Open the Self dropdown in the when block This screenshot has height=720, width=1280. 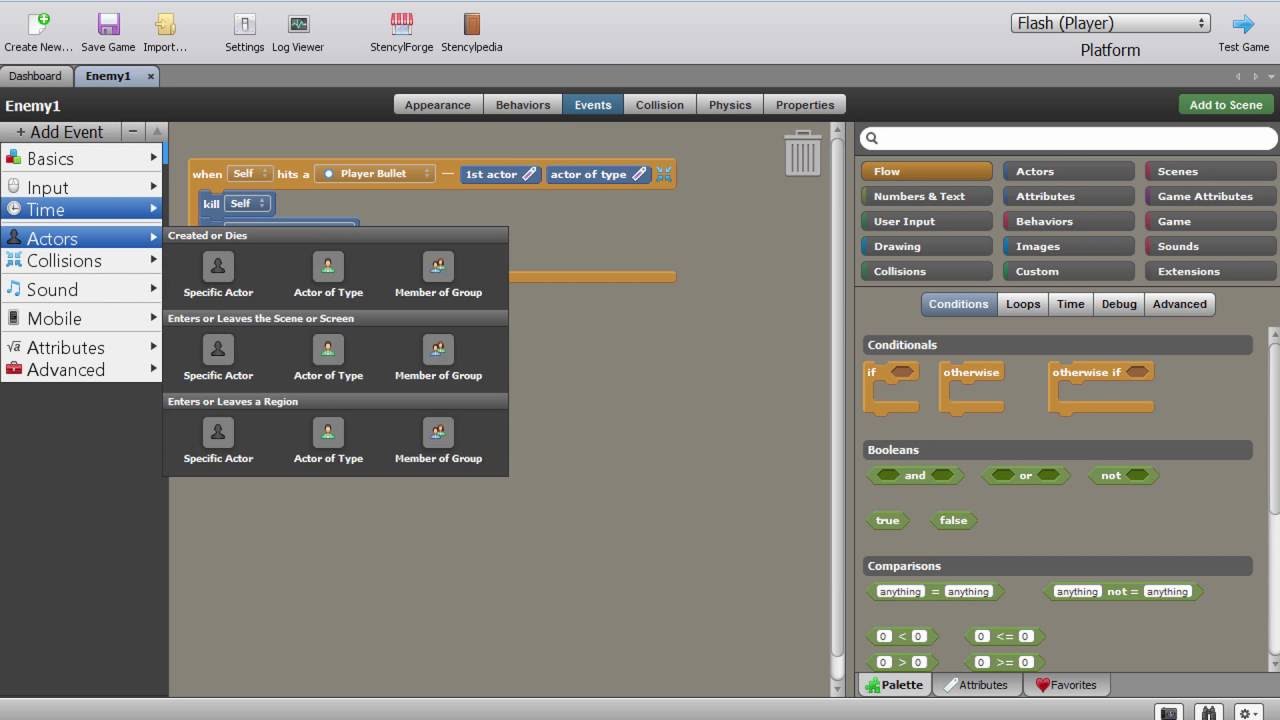click(250, 173)
